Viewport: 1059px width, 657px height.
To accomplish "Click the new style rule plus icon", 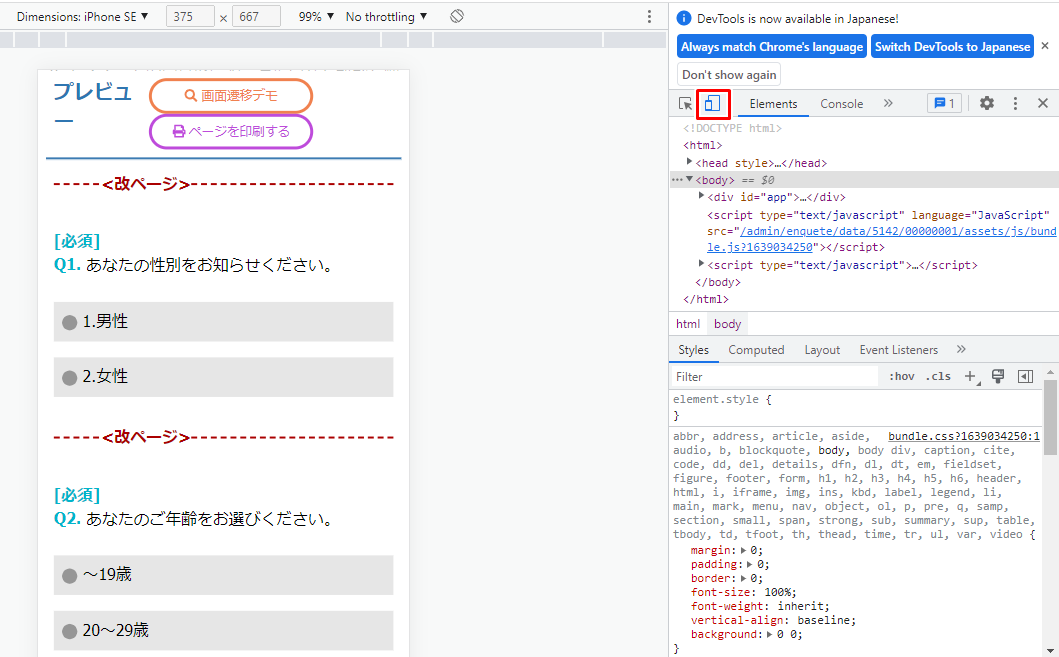I will point(971,377).
